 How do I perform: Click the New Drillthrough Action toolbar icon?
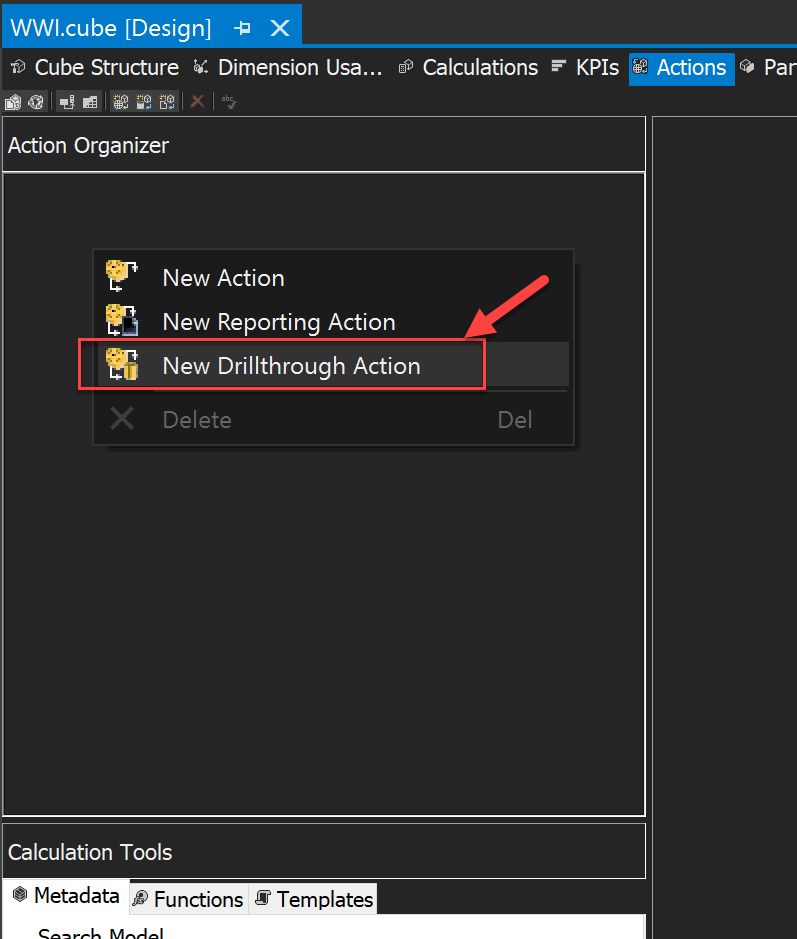click(x=166, y=101)
